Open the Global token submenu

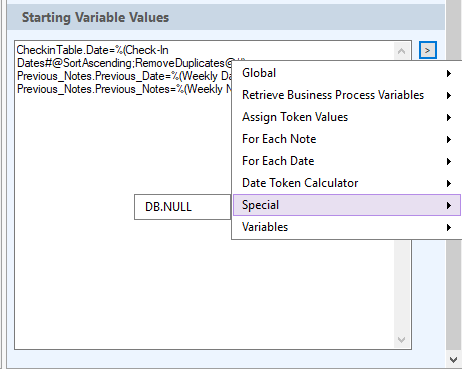click(x=347, y=73)
